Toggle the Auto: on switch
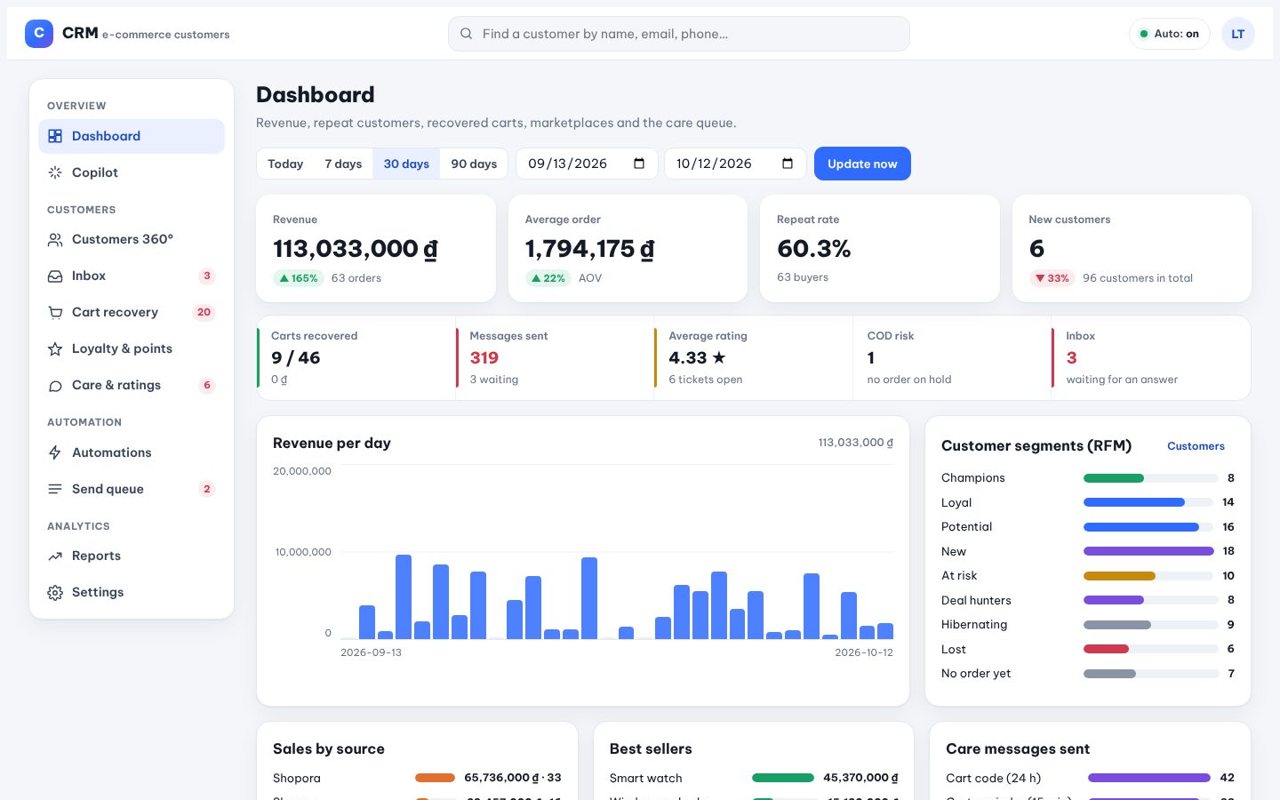The width and height of the screenshot is (1280, 800). tap(1170, 34)
